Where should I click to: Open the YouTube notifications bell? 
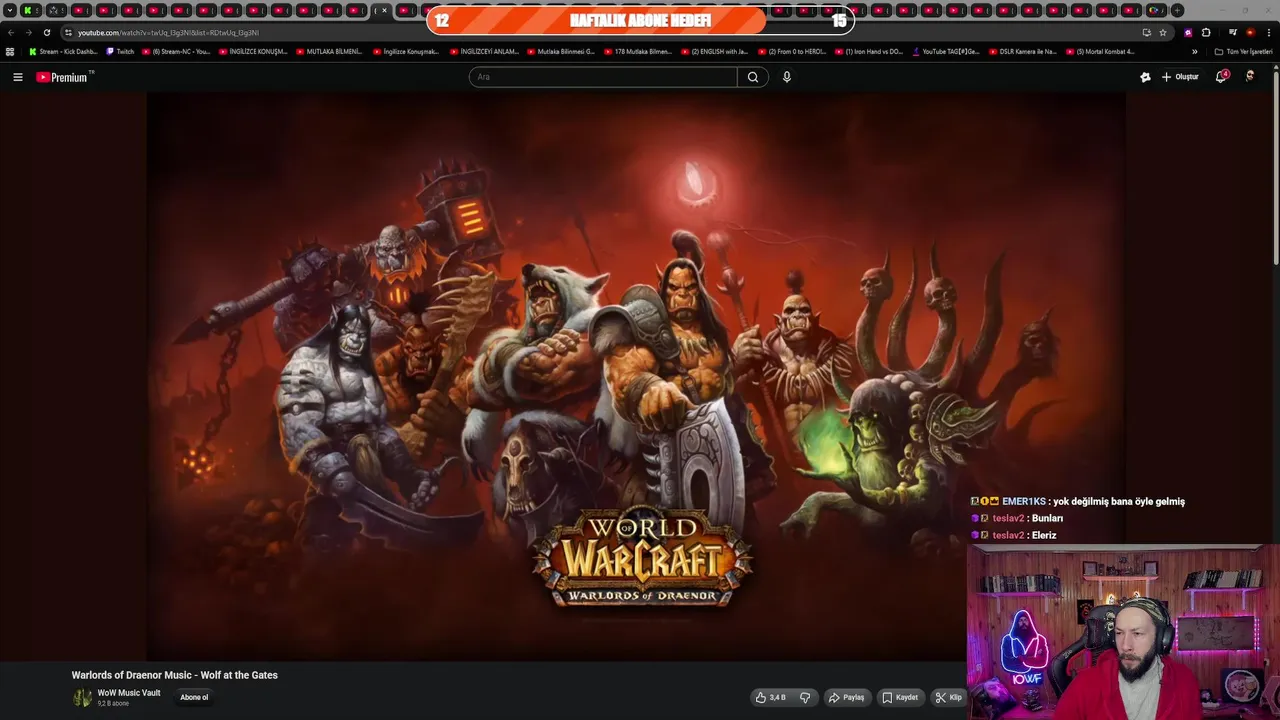click(1221, 77)
